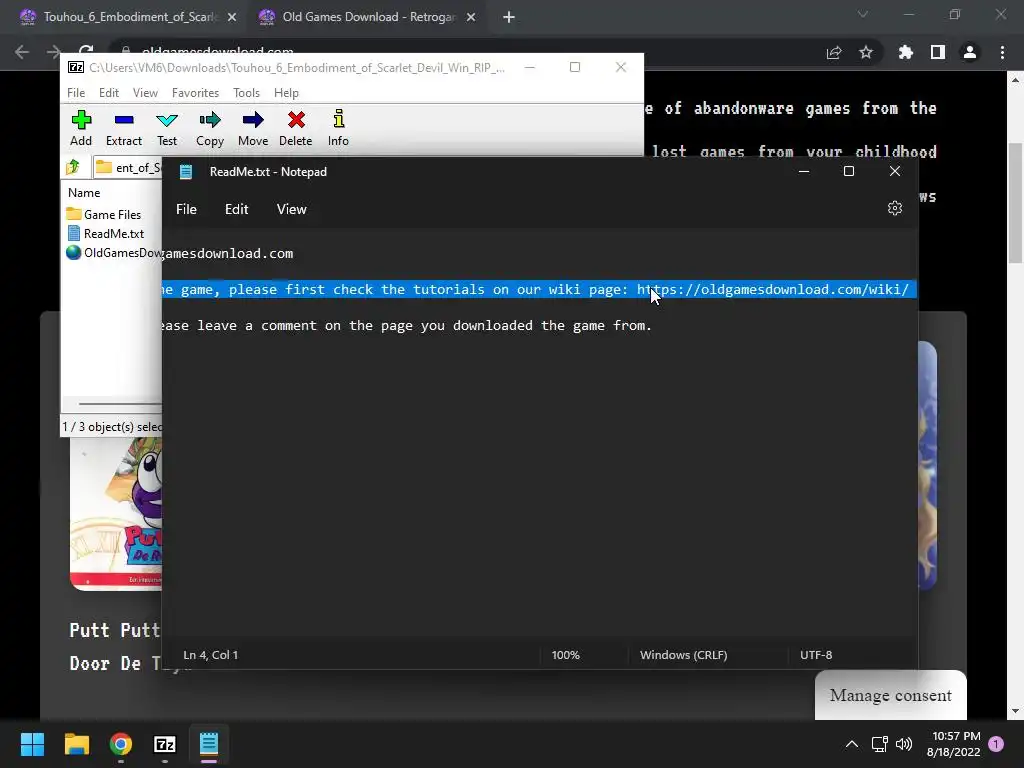Share this page from Chrome address bar
The width and height of the screenshot is (1024, 768).
834,52
